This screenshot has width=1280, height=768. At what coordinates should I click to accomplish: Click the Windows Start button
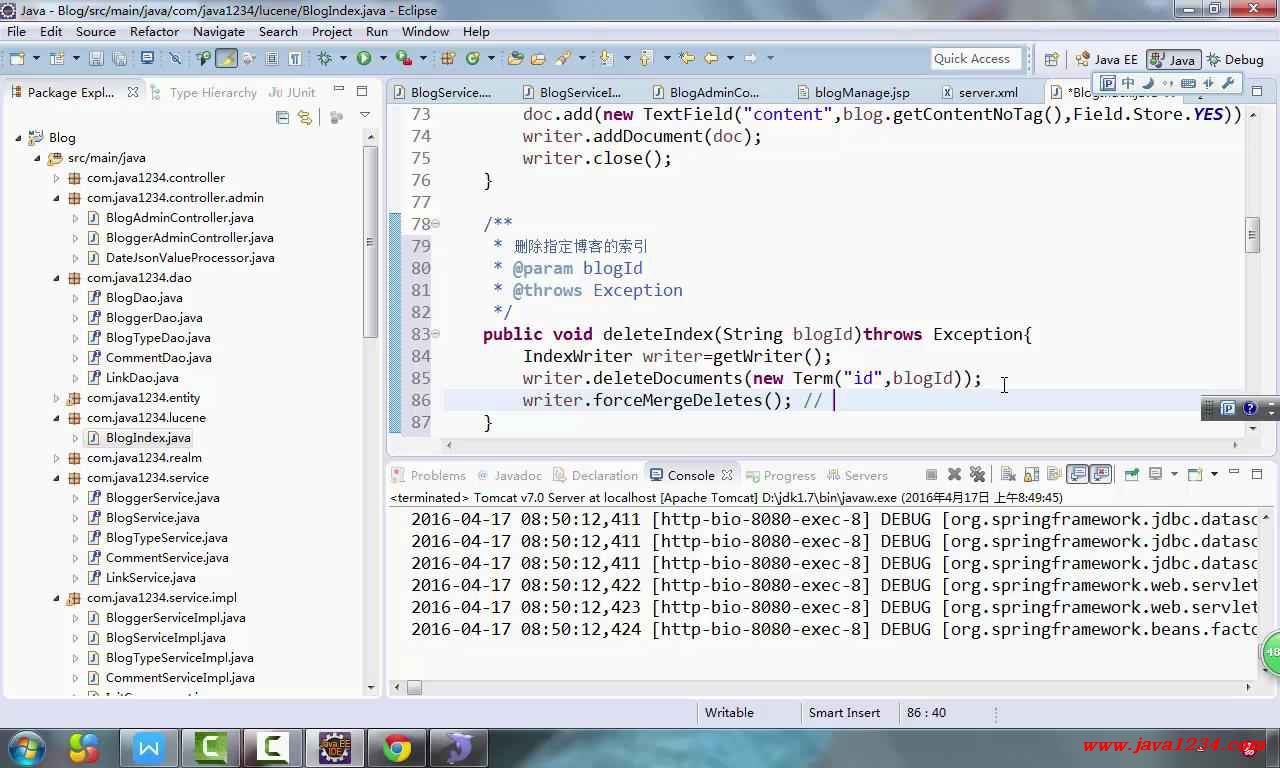click(x=27, y=748)
